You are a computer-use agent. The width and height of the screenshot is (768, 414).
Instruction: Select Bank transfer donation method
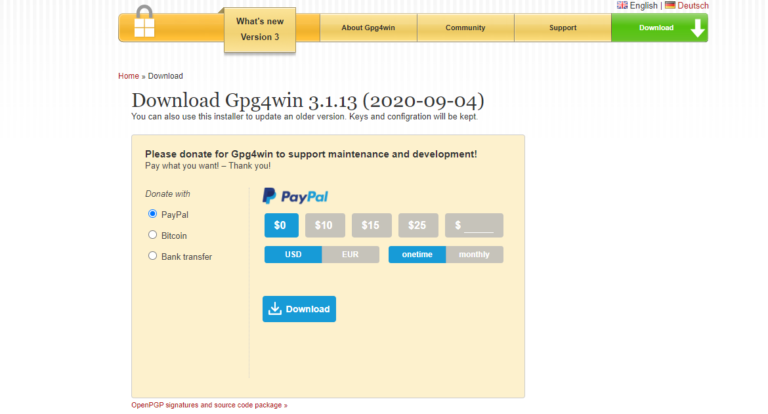(x=152, y=256)
